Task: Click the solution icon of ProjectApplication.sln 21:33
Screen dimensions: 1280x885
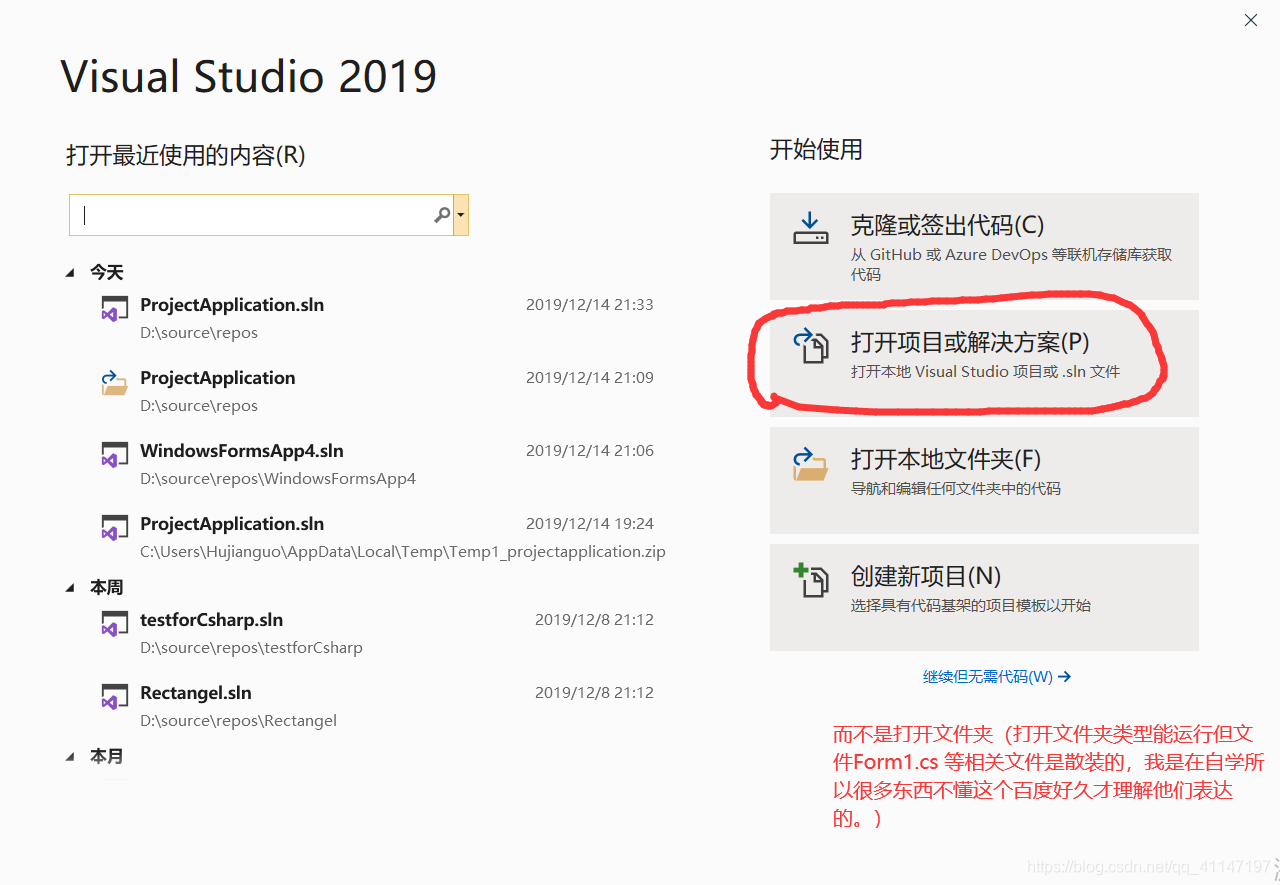Action: pos(114,307)
